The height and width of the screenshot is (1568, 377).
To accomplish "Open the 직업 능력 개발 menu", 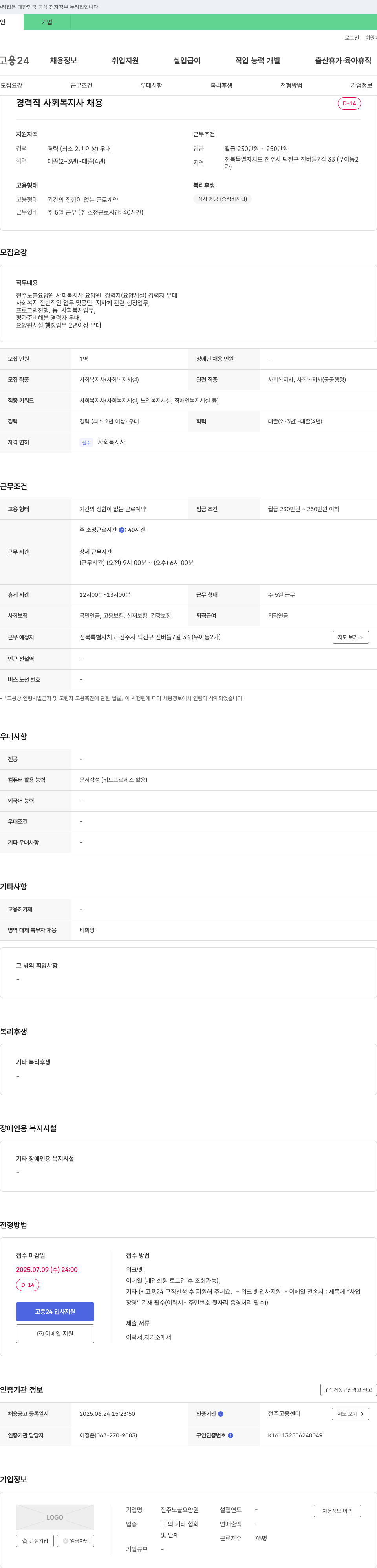I will [258, 60].
